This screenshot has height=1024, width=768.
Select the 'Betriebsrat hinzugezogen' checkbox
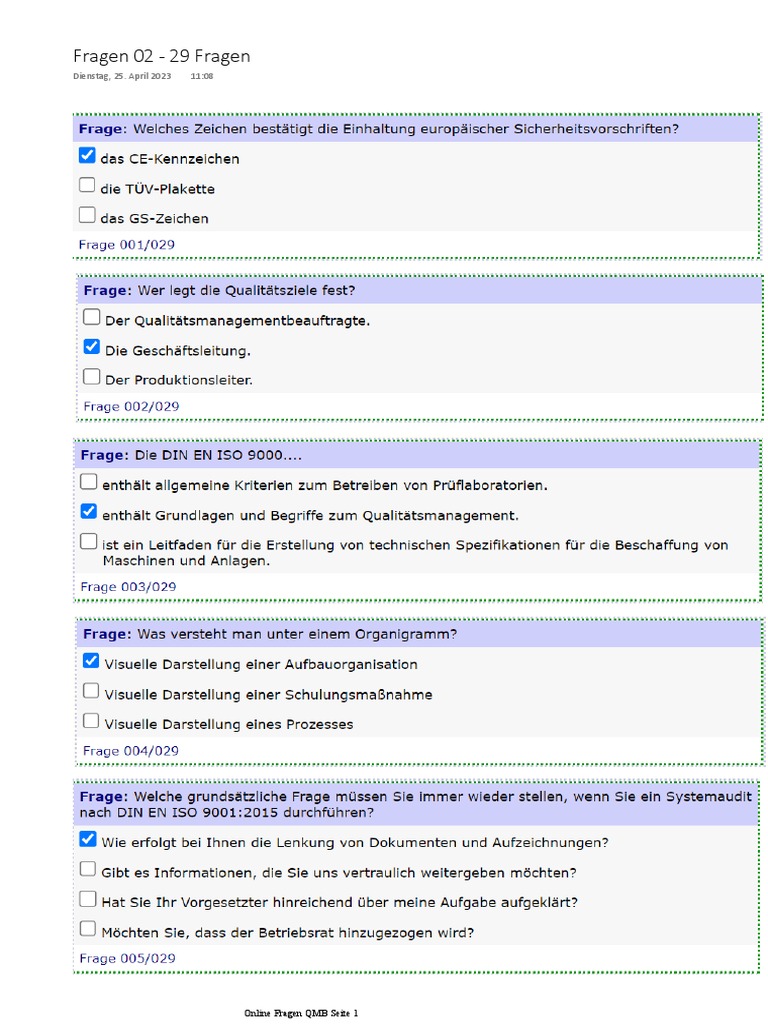tap(88, 930)
